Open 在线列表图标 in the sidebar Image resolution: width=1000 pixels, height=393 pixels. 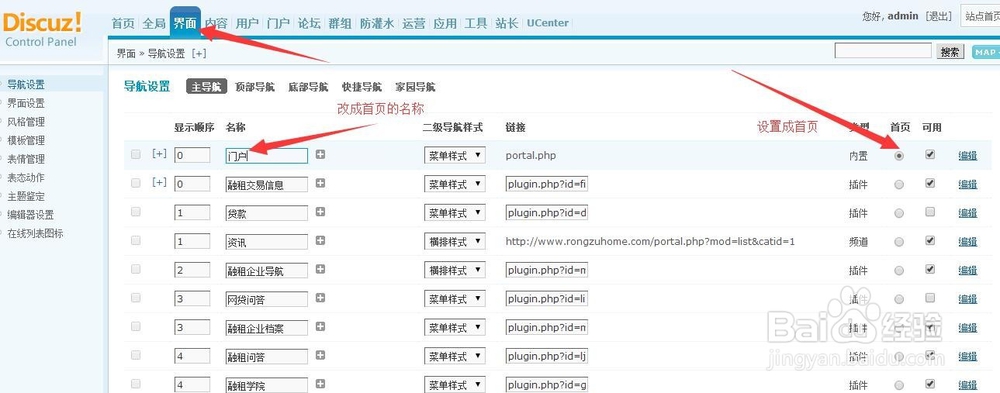pos(35,234)
